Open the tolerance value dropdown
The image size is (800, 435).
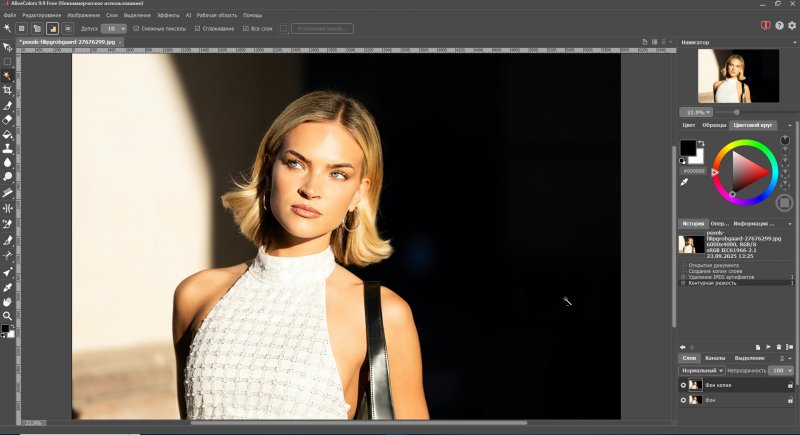click(122, 29)
